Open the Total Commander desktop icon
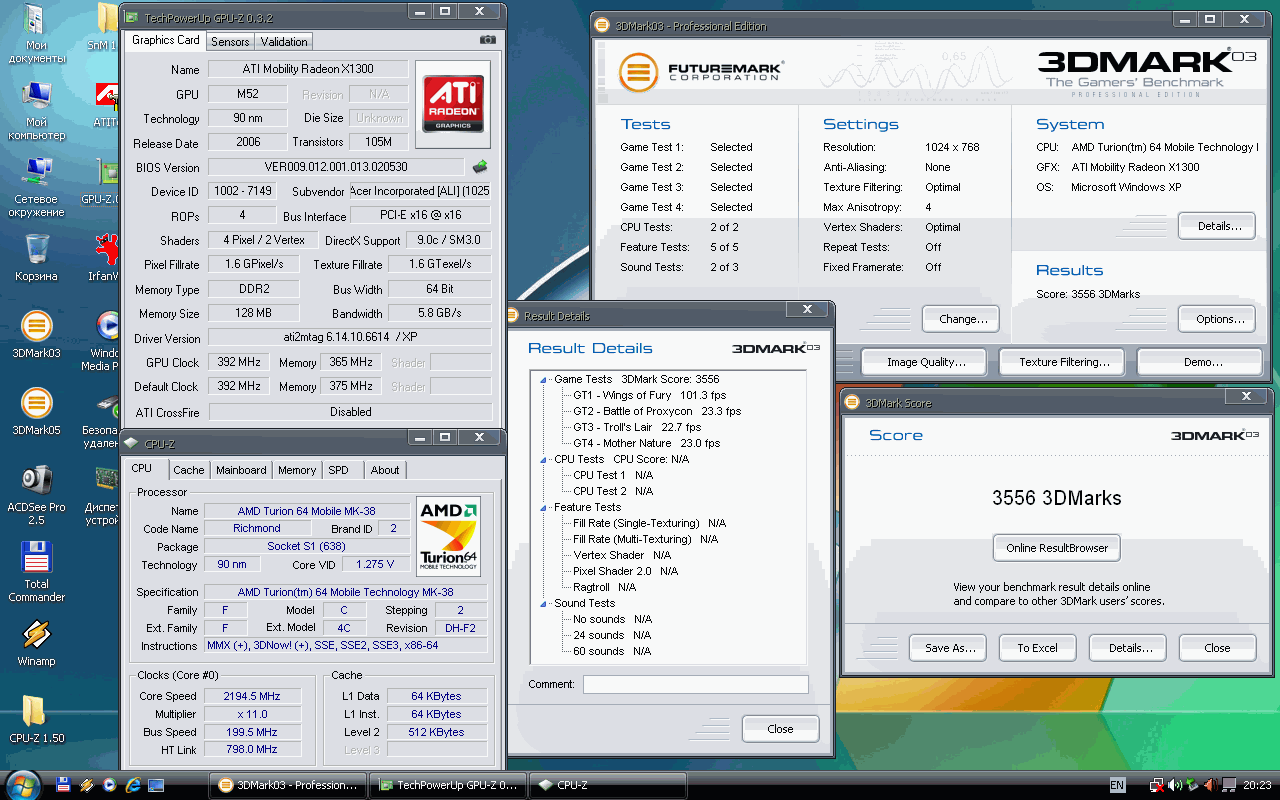Screen dimensions: 1280x800 [37, 571]
